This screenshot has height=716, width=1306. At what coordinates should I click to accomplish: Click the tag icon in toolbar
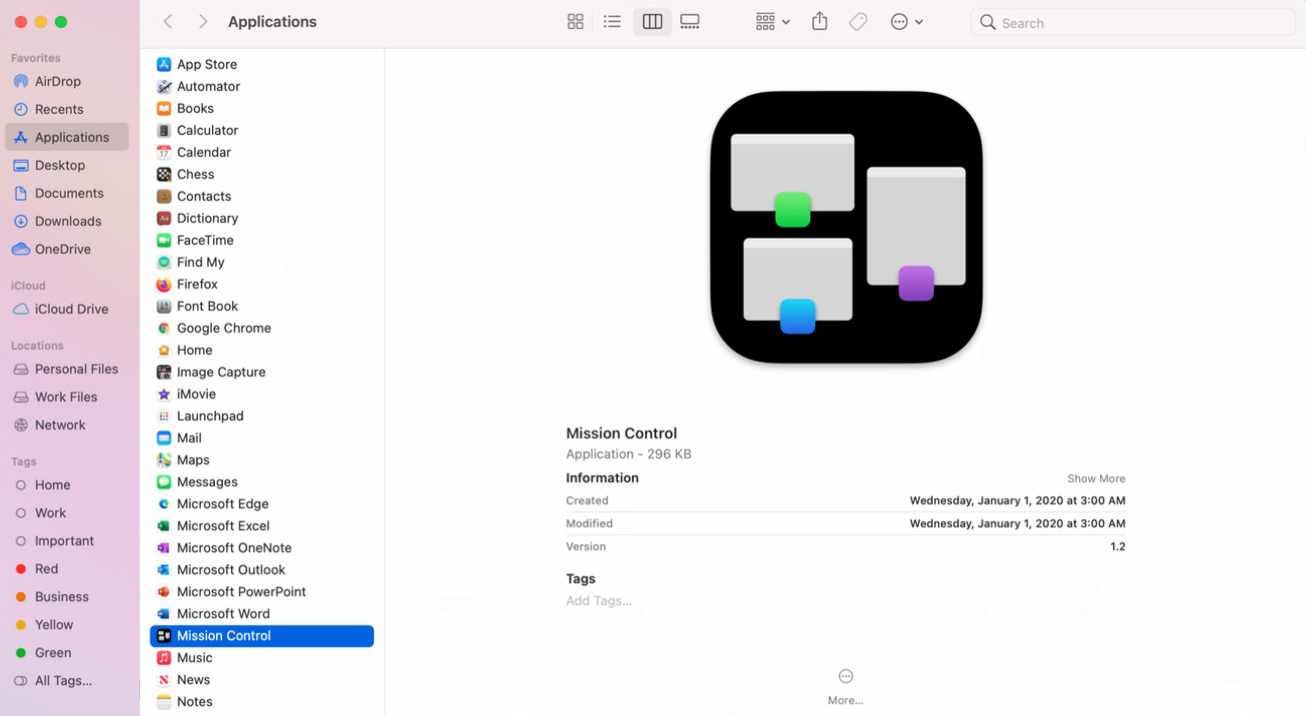(858, 22)
